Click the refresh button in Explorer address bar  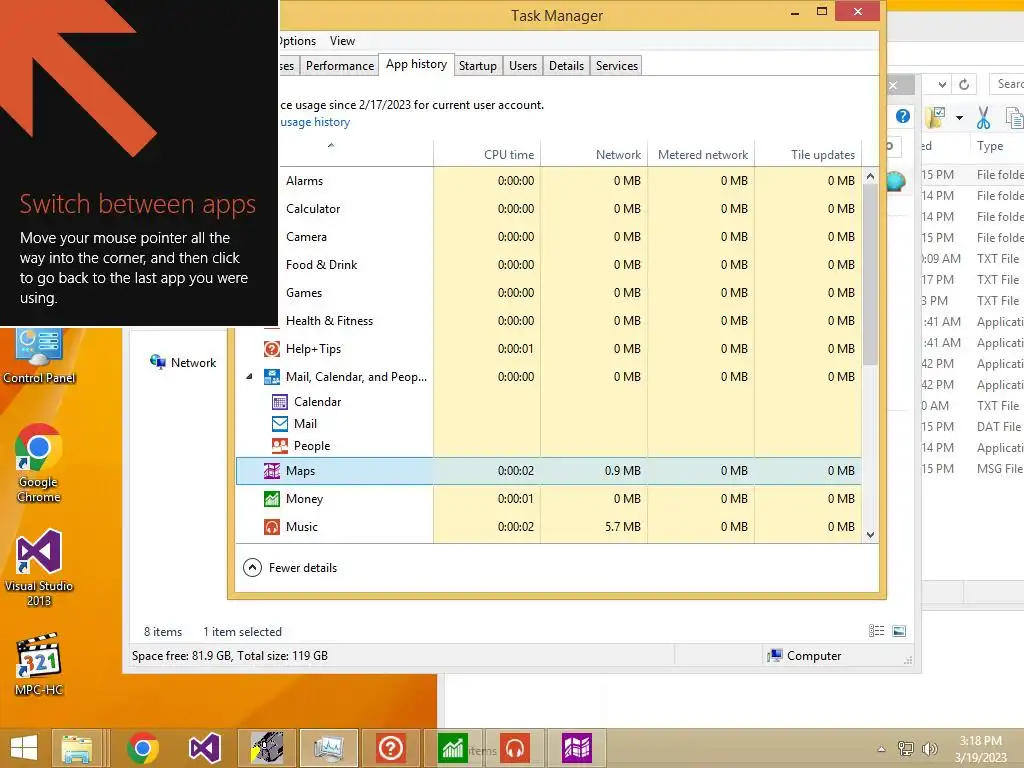click(x=964, y=84)
